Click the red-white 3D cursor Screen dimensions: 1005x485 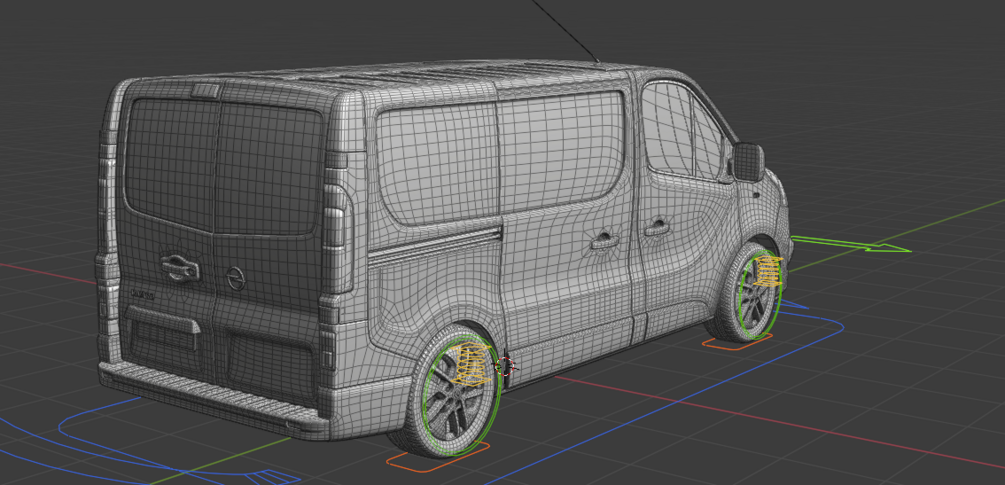pos(505,366)
